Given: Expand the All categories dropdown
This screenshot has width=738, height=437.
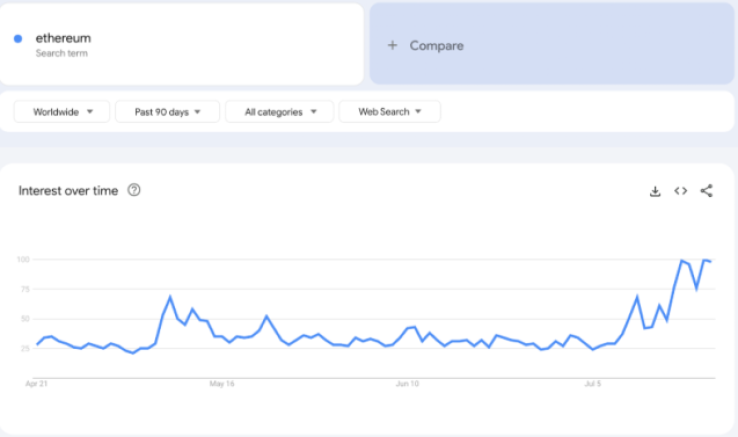Looking at the screenshot, I should 279,112.
